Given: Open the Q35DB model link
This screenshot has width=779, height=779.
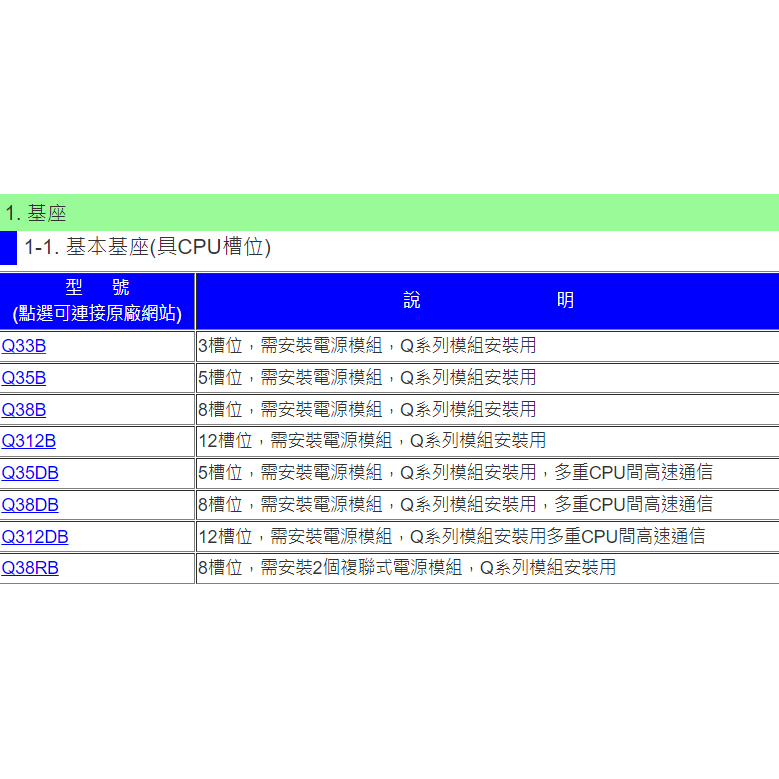Looking at the screenshot, I should [30, 473].
